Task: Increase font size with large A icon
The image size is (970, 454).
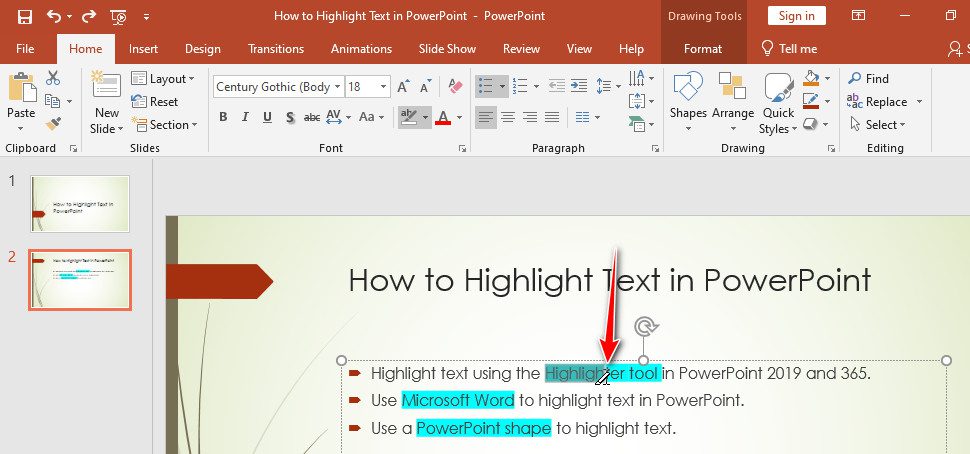Action: pyautogui.click(x=403, y=87)
